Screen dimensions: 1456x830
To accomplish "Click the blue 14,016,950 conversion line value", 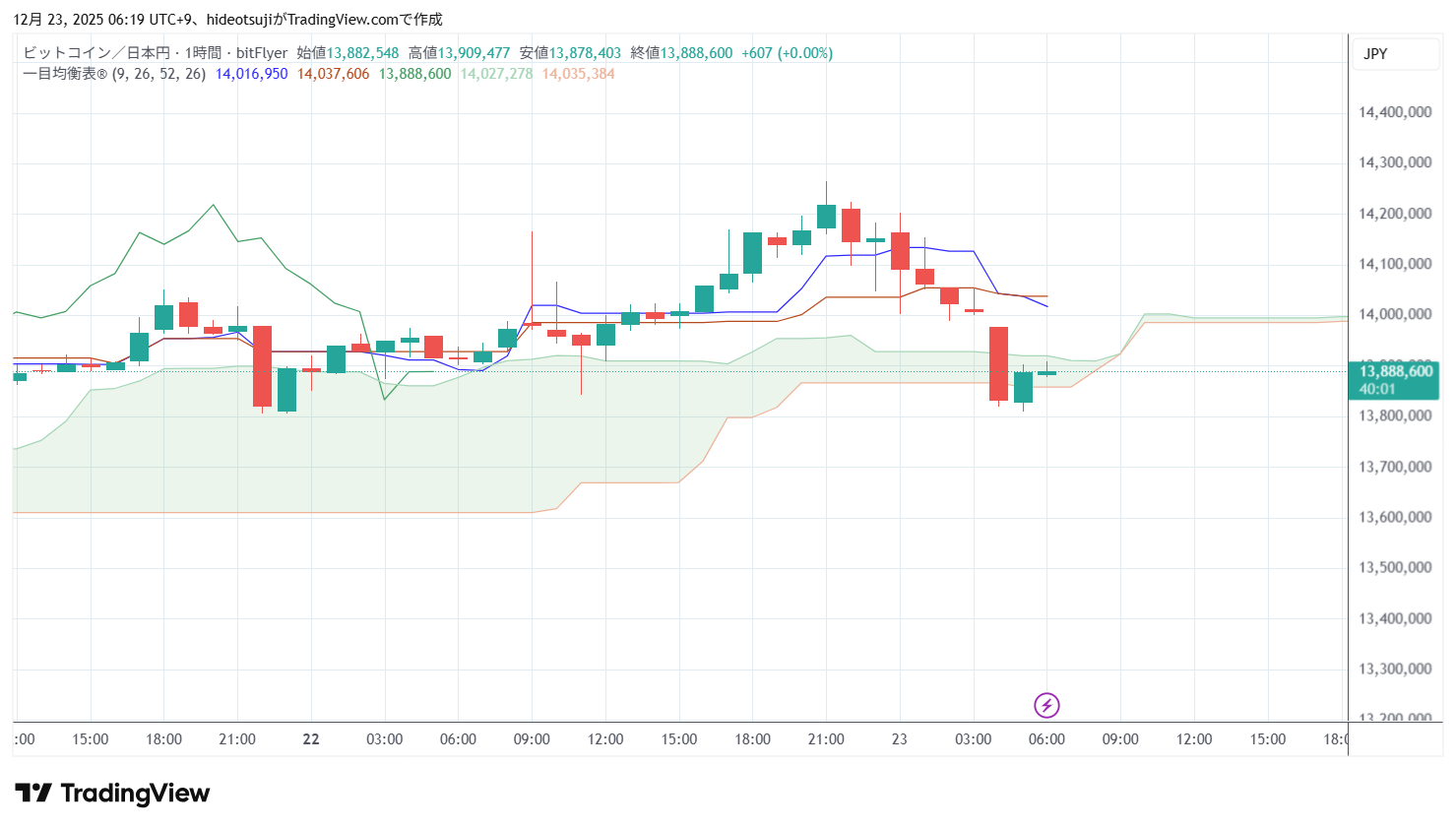I will click(251, 74).
